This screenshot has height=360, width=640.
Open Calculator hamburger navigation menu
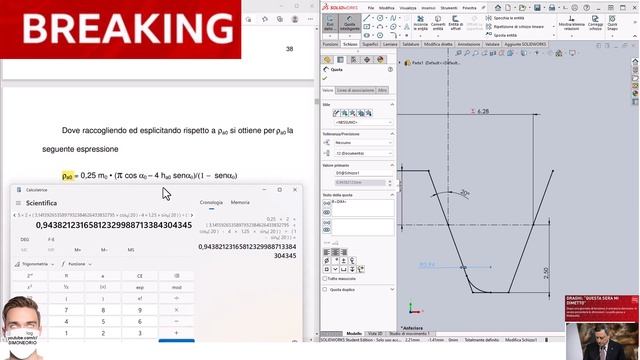pos(18,203)
